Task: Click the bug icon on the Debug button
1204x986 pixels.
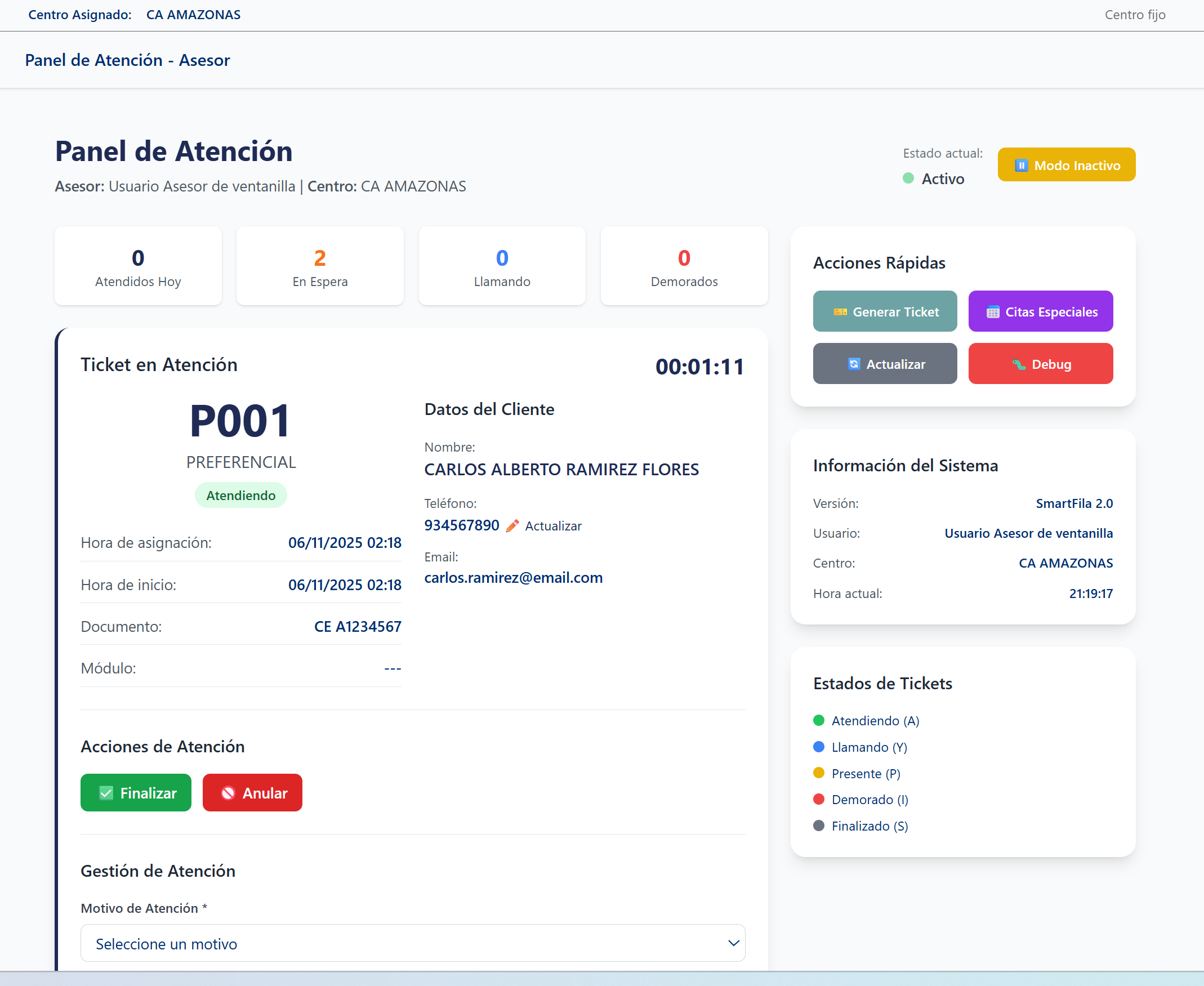Action: point(1019,364)
